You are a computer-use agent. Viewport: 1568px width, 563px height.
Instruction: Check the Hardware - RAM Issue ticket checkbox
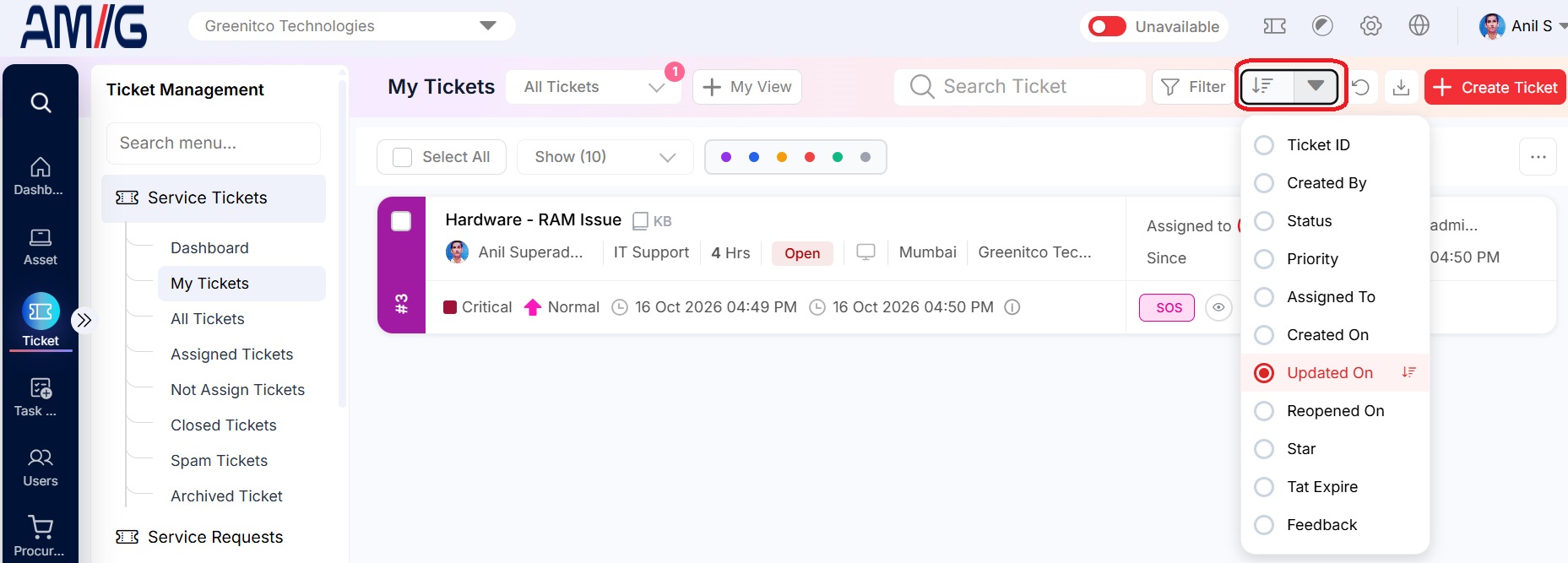tap(401, 221)
